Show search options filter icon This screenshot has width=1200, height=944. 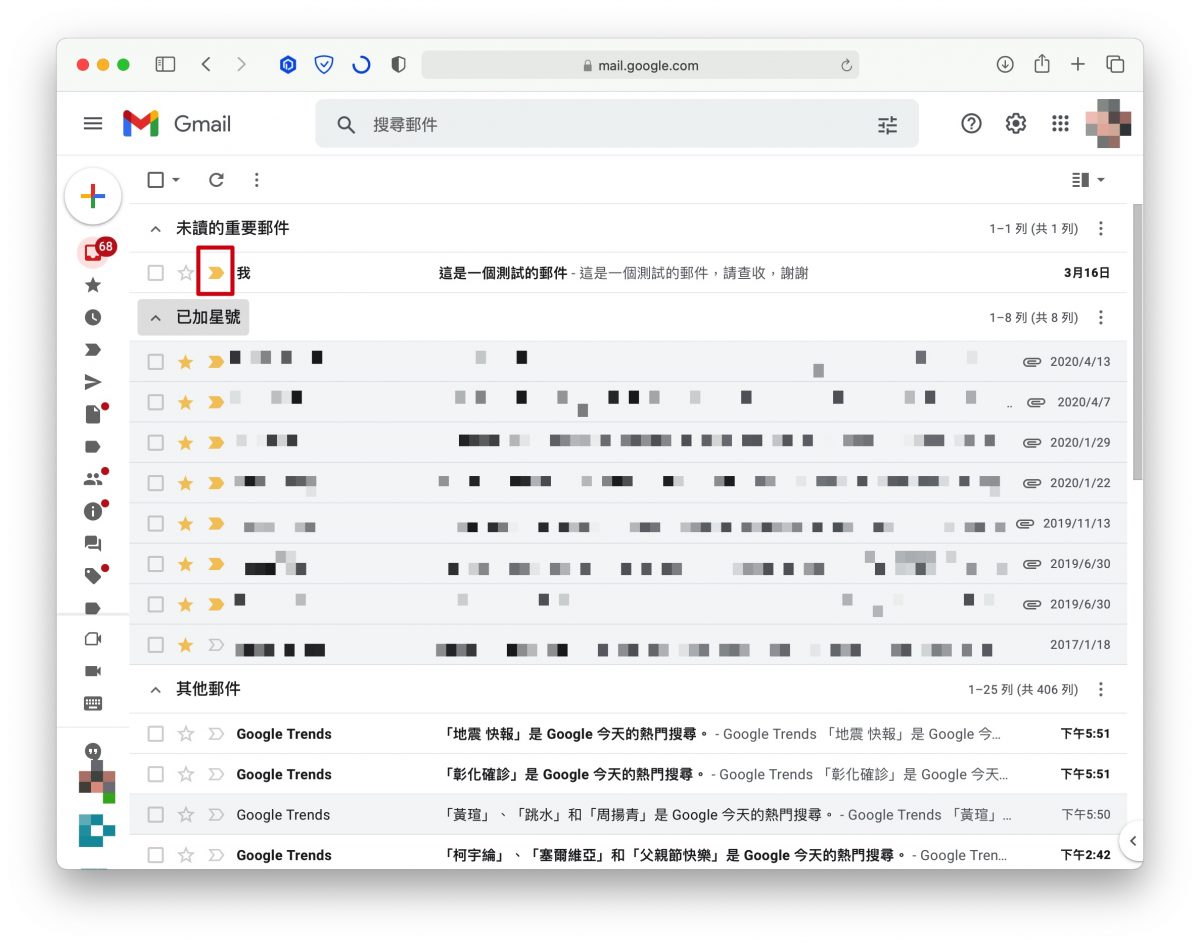(887, 125)
